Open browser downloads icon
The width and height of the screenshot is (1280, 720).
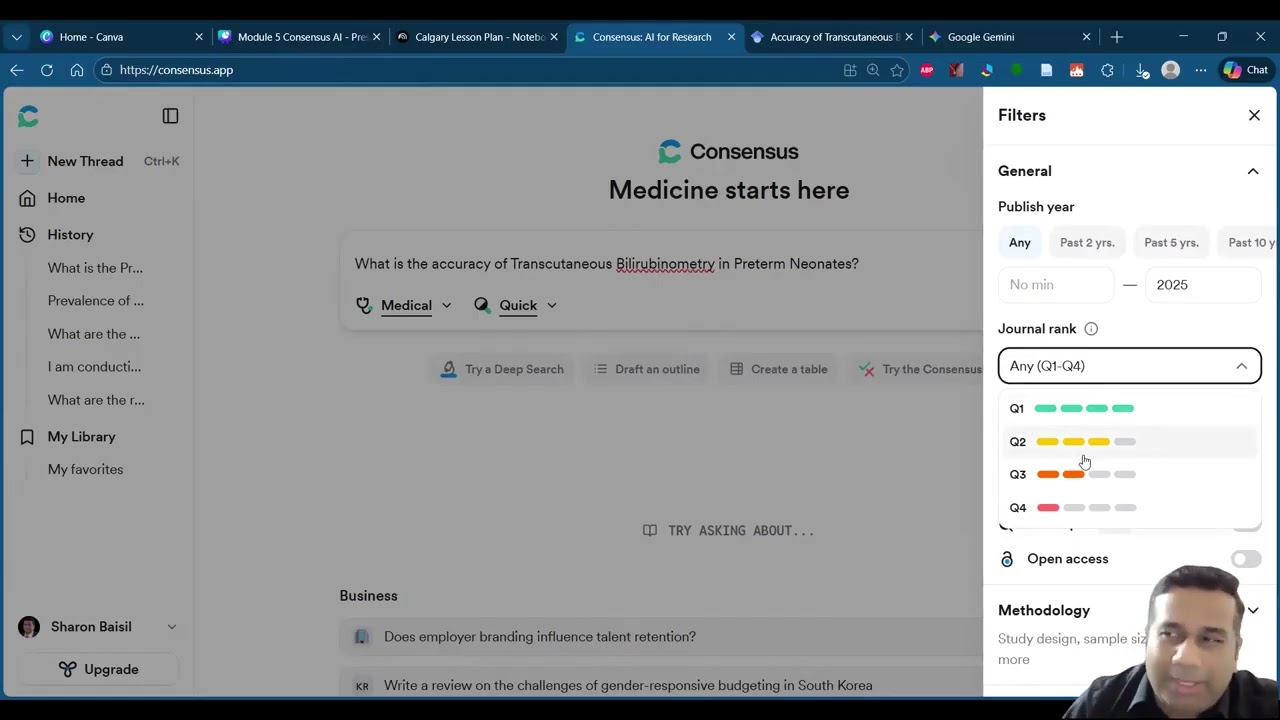click(x=1141, y=70)
